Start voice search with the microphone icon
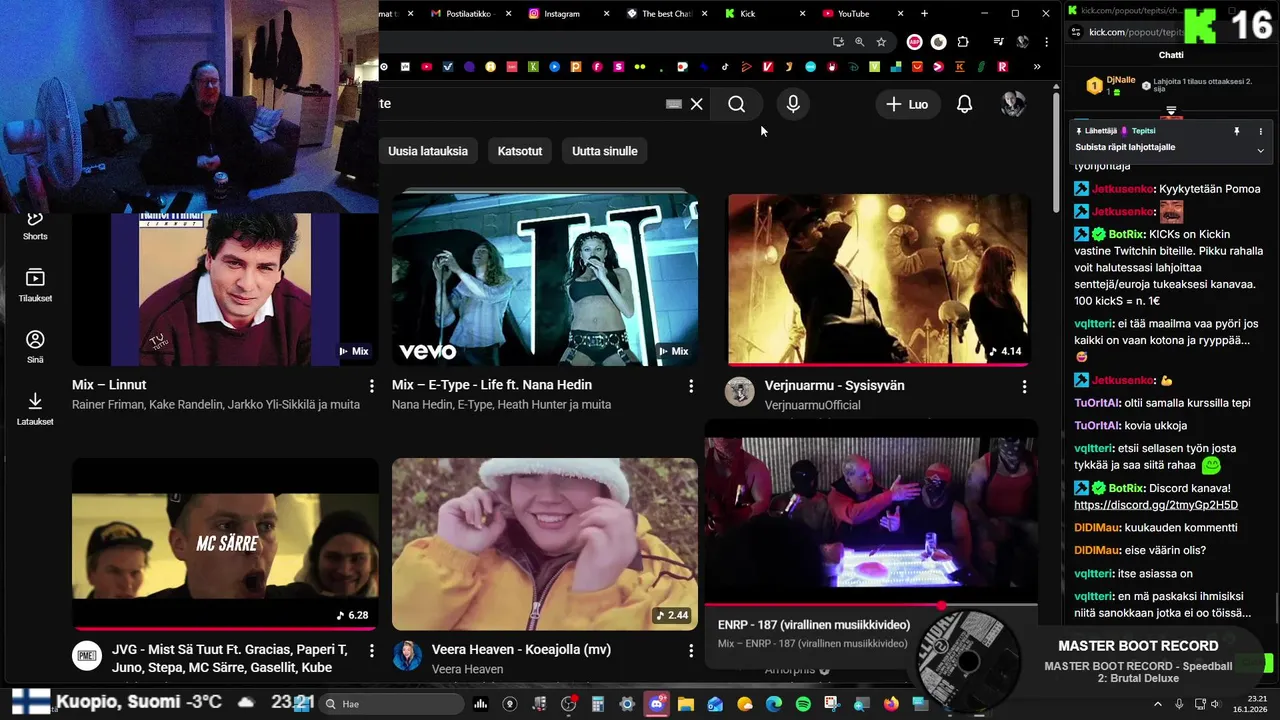Screen dimensions: 1280x720 pyautogui.click(x=793, y=104)
